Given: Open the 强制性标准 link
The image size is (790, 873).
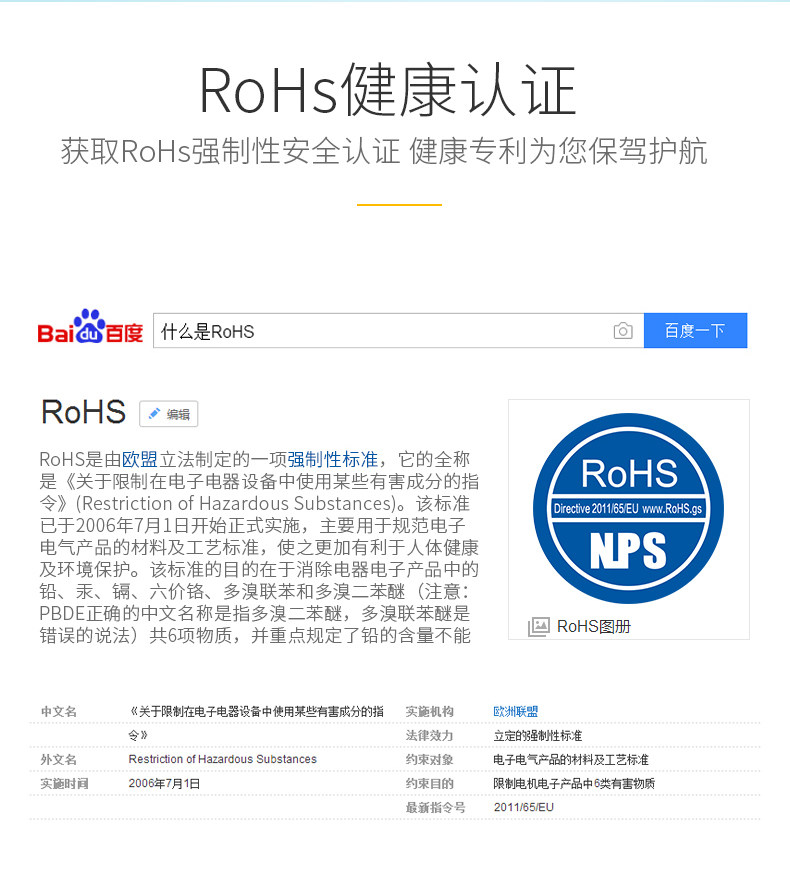Looking at the screenshot, I should coord(333,459).
